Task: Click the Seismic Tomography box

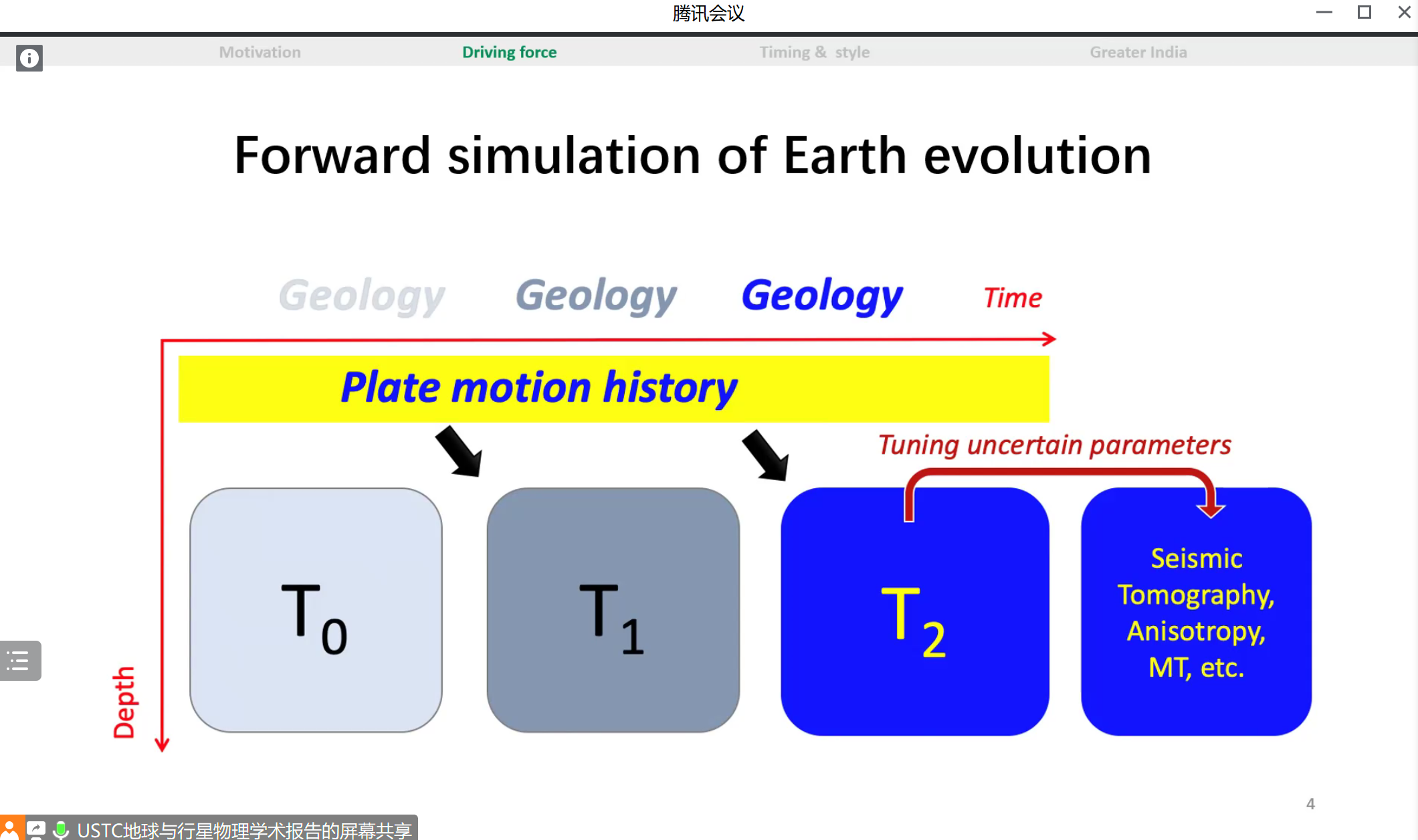Action: point(1197,611)
